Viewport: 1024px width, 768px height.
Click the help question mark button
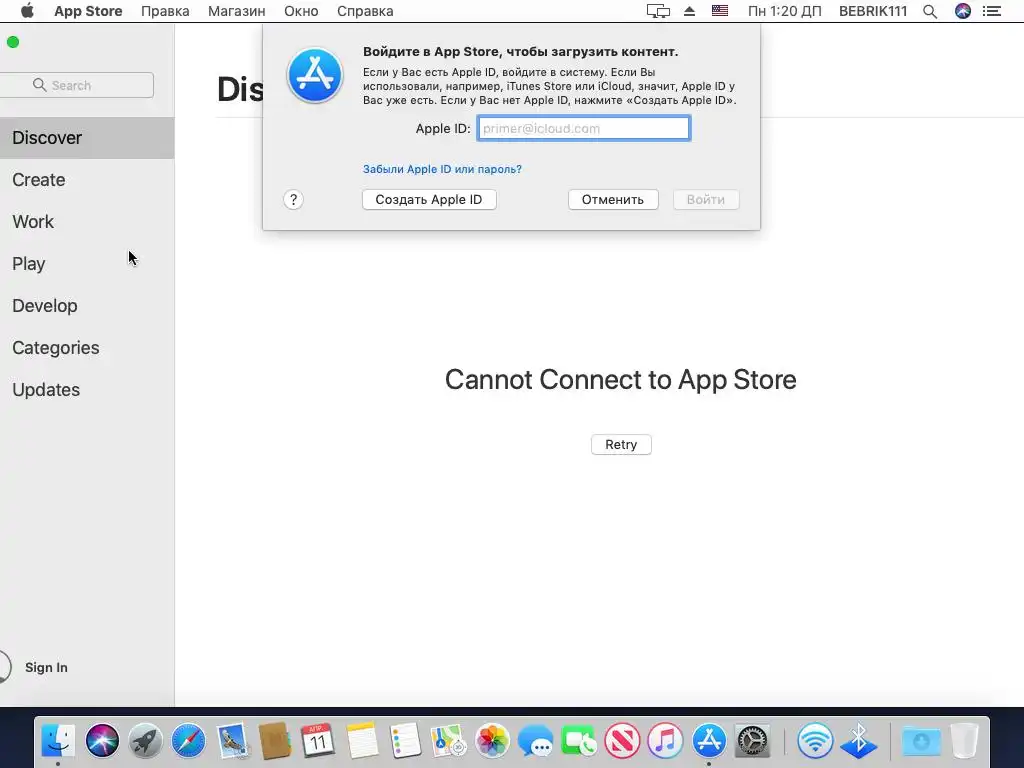pos(293,200)
